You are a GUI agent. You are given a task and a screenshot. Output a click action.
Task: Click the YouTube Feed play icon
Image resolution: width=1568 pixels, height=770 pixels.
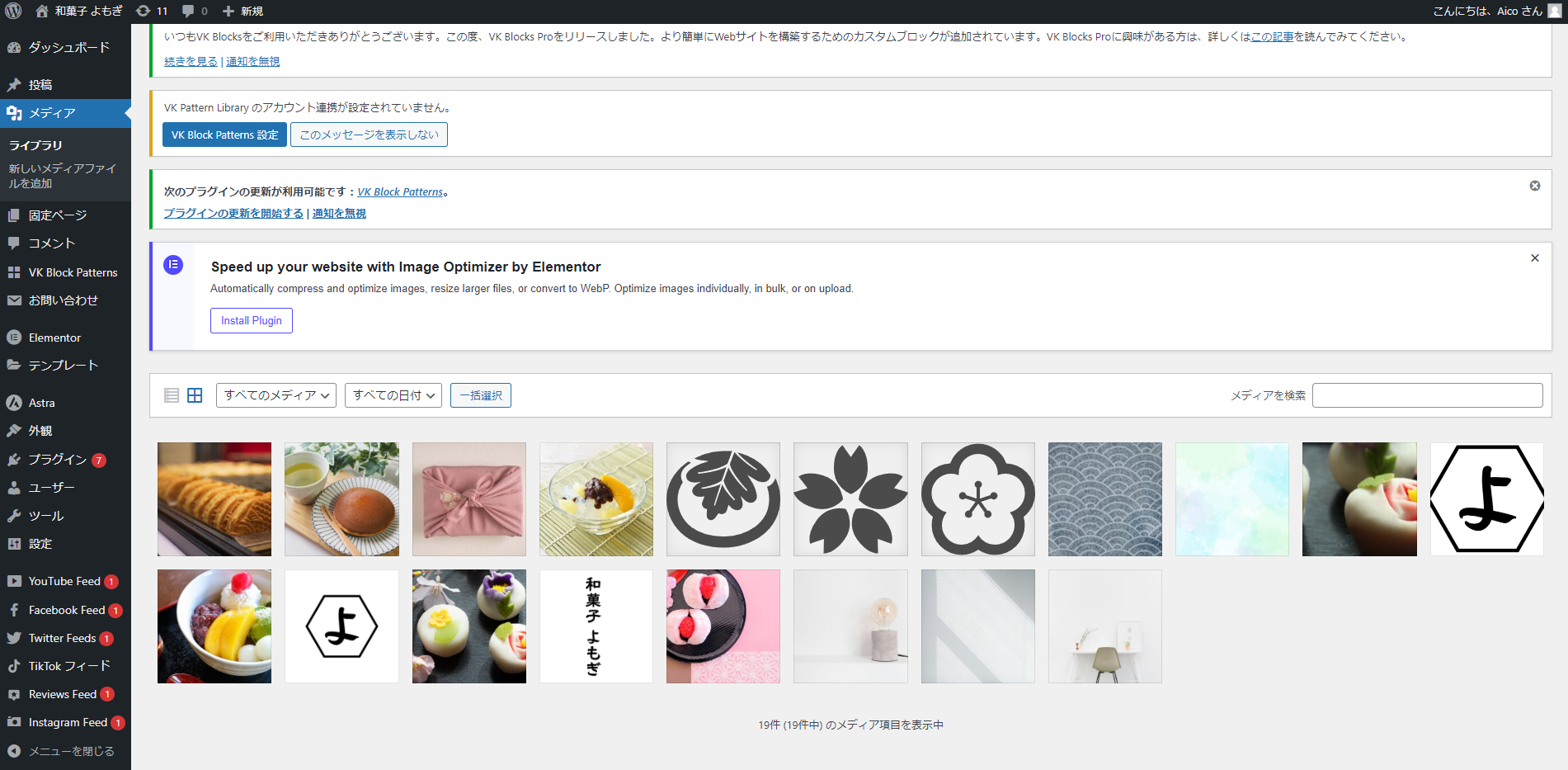pos(14,581)
